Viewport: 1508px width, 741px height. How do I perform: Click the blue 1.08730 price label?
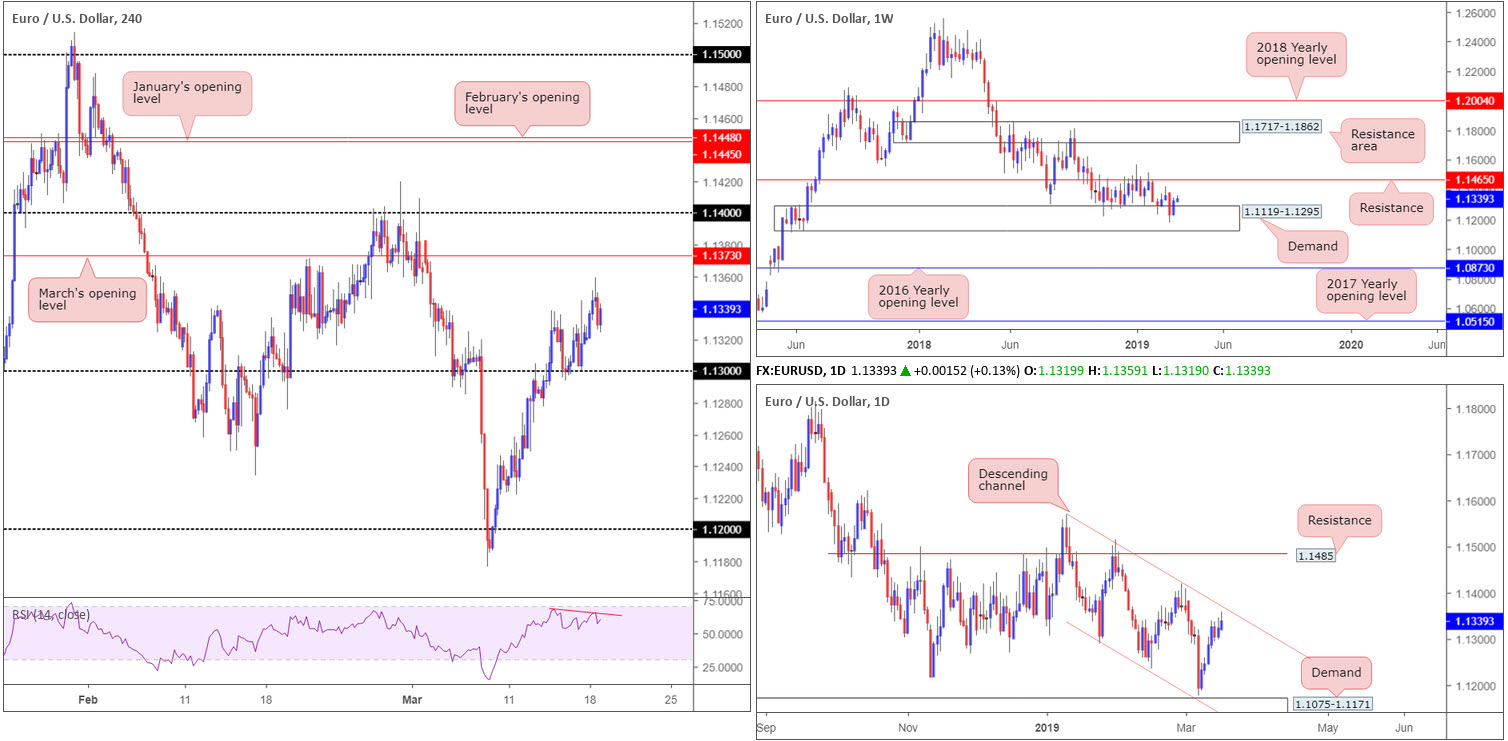(1474, 269)
